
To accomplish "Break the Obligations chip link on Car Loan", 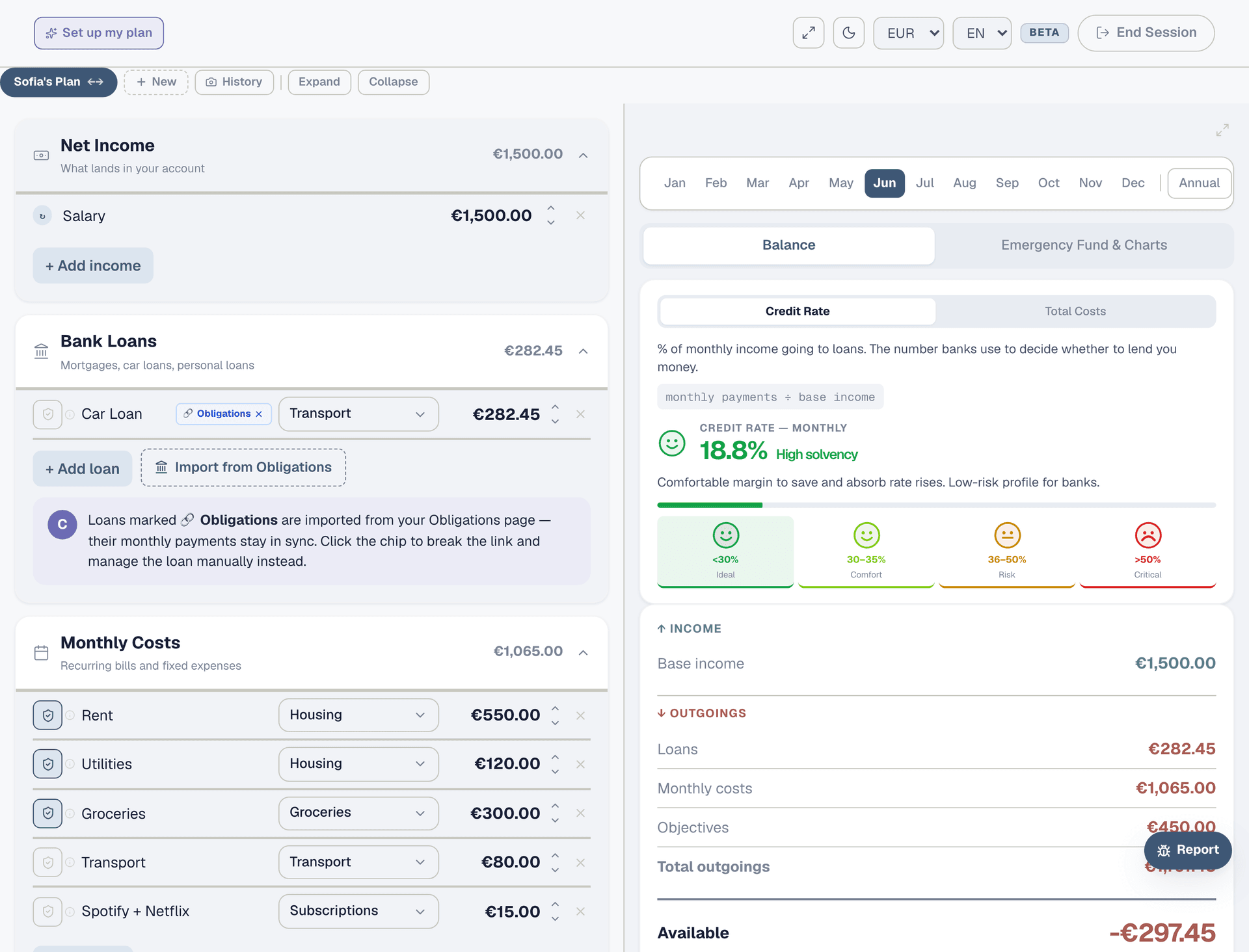I will coord(258,414).
